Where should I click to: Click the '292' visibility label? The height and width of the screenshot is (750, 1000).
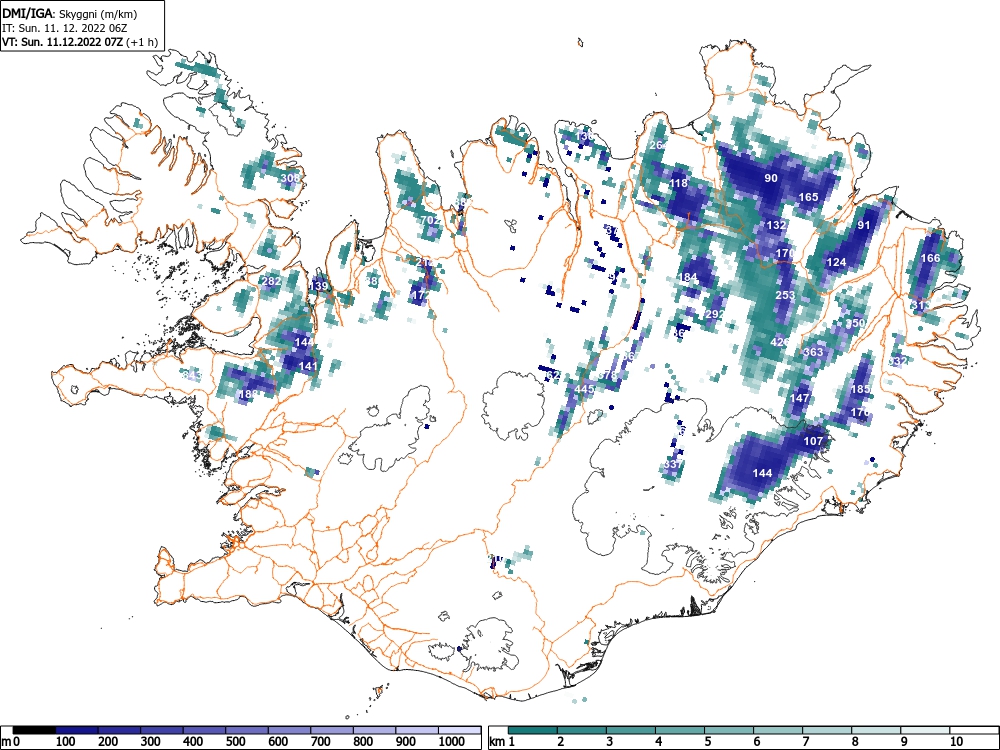coord(715,314)
